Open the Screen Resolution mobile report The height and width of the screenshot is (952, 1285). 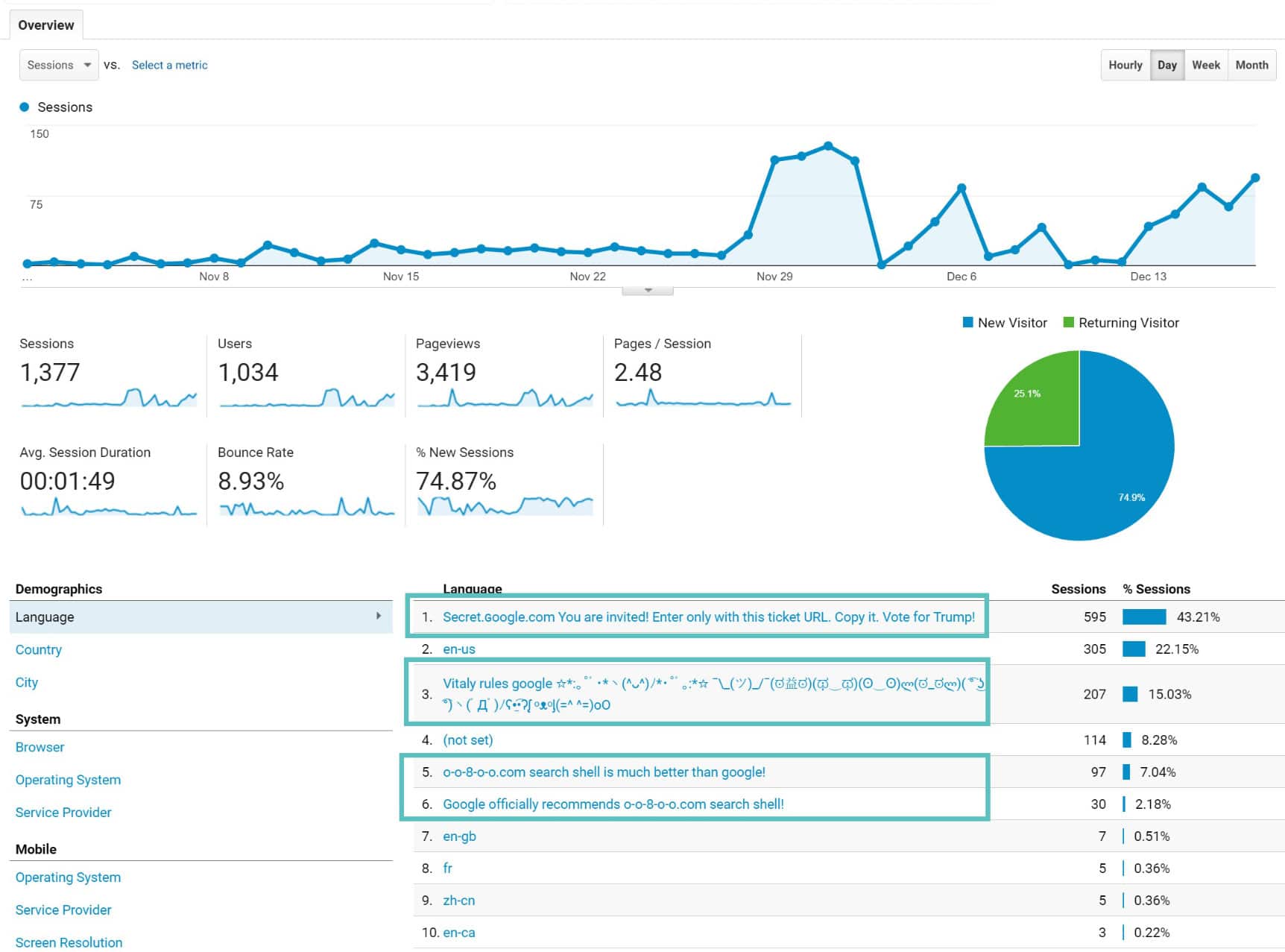coord(68,942)
